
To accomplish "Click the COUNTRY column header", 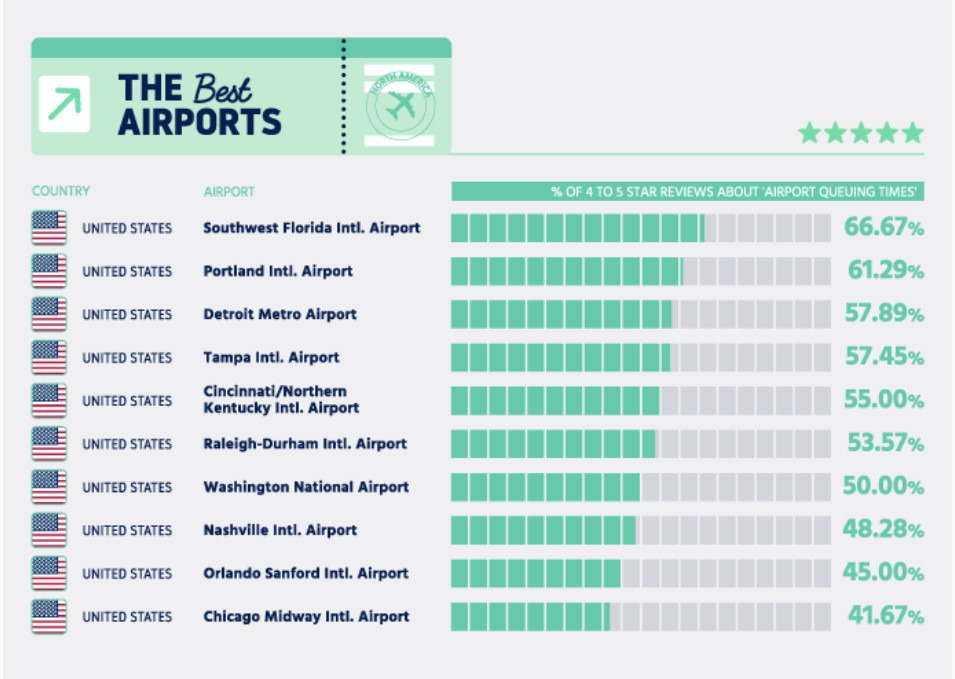I will 60,191.
